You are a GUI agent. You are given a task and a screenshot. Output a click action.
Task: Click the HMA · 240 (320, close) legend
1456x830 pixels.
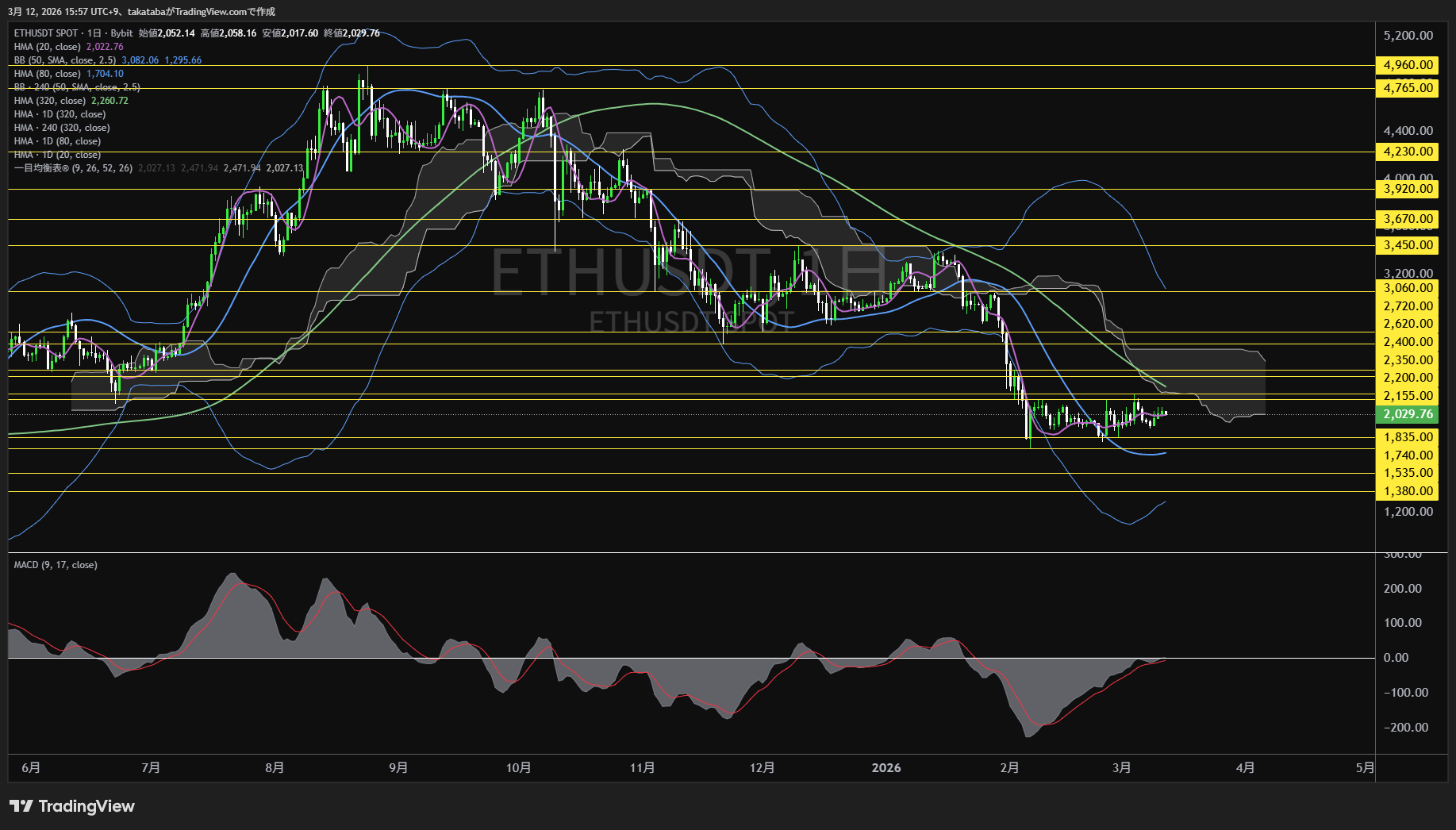62,128
